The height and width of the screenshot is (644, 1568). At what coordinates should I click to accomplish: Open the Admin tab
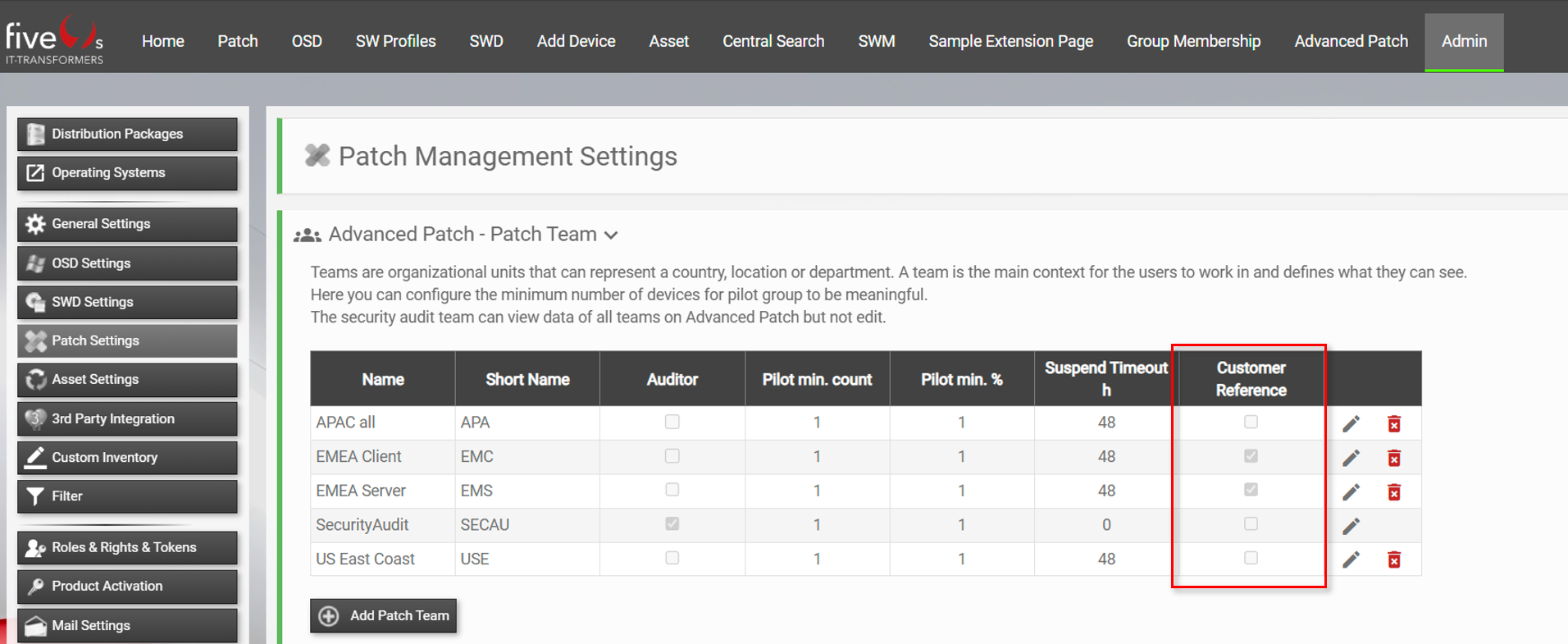[1464, 41]
